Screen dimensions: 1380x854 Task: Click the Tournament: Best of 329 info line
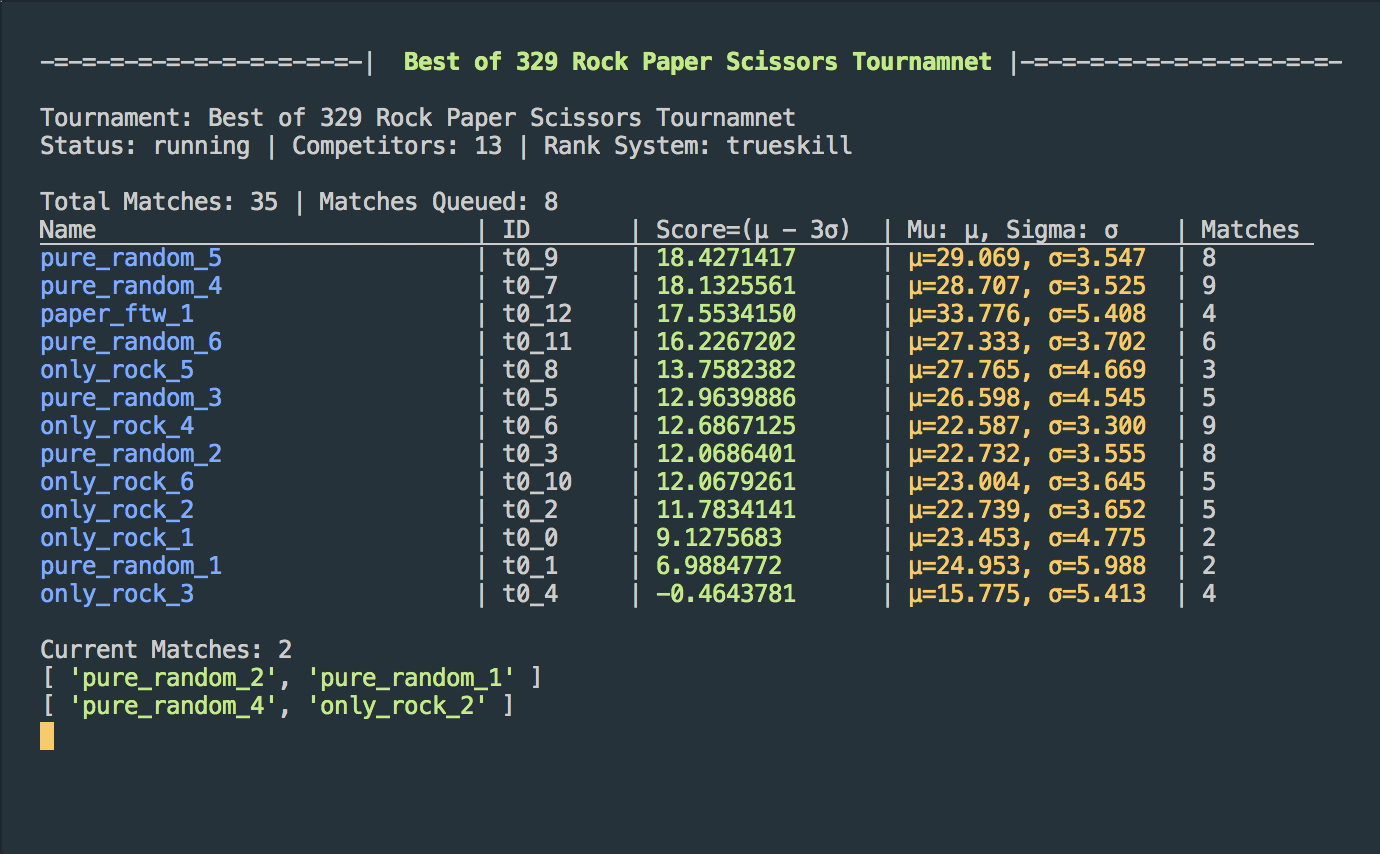418,118
